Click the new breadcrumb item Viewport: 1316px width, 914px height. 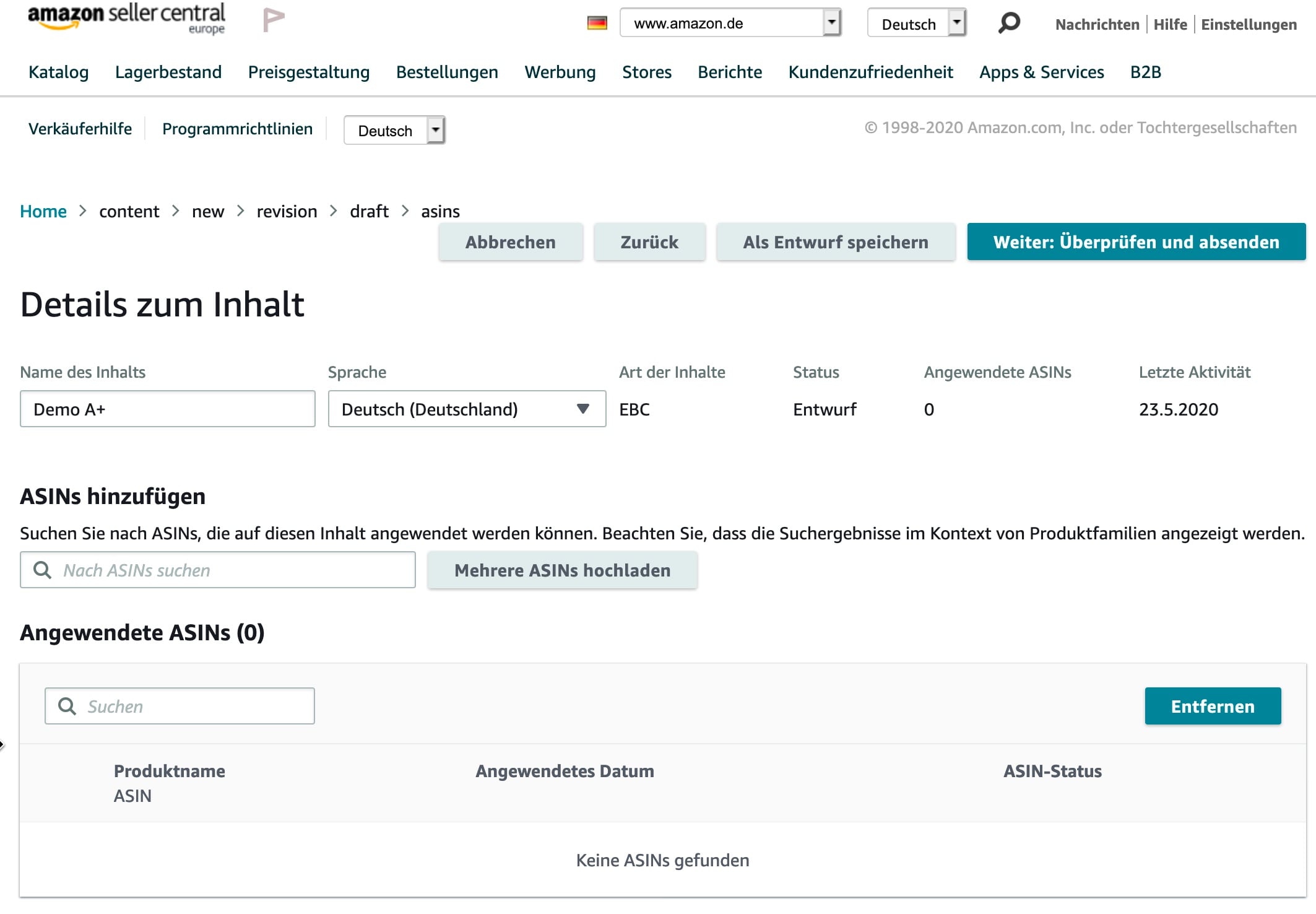208,211
